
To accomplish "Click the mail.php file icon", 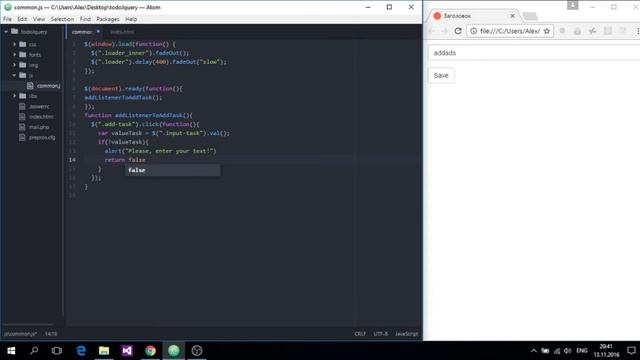I will pyautogui.click(x=22, y=127).
